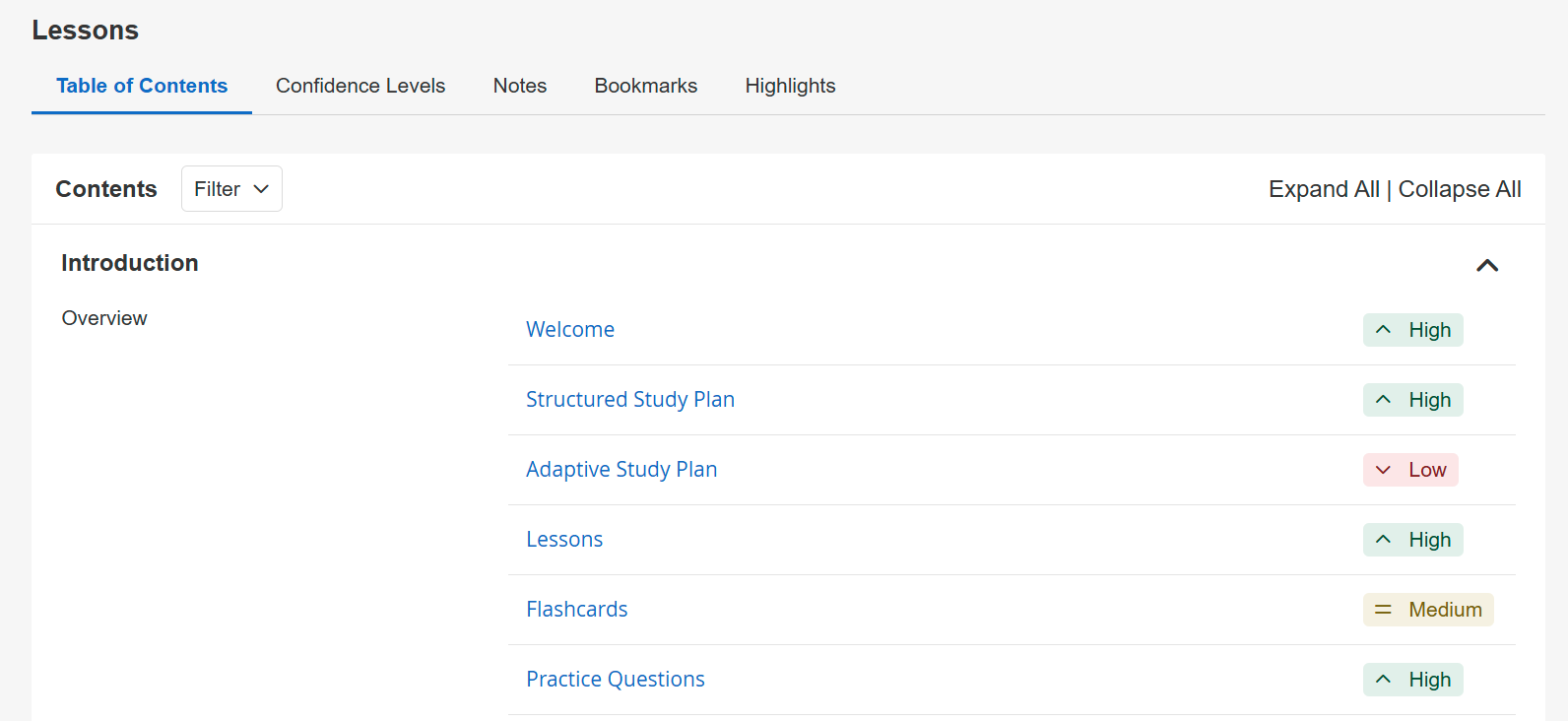Go to the Bookmarks tab
1568x721 pixels.
pos(646,86)
